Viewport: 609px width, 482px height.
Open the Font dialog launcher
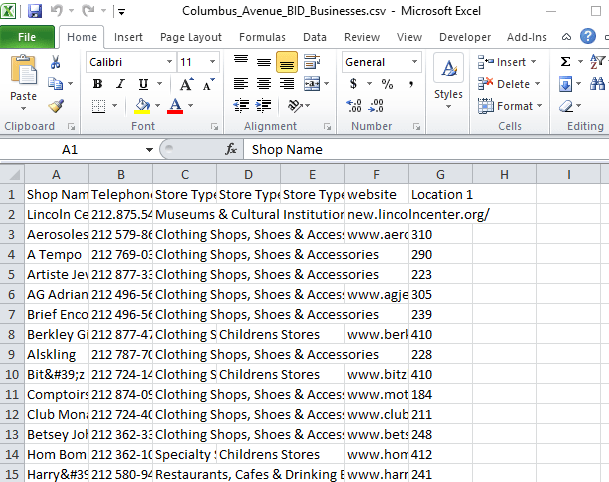tap(214, 127)
